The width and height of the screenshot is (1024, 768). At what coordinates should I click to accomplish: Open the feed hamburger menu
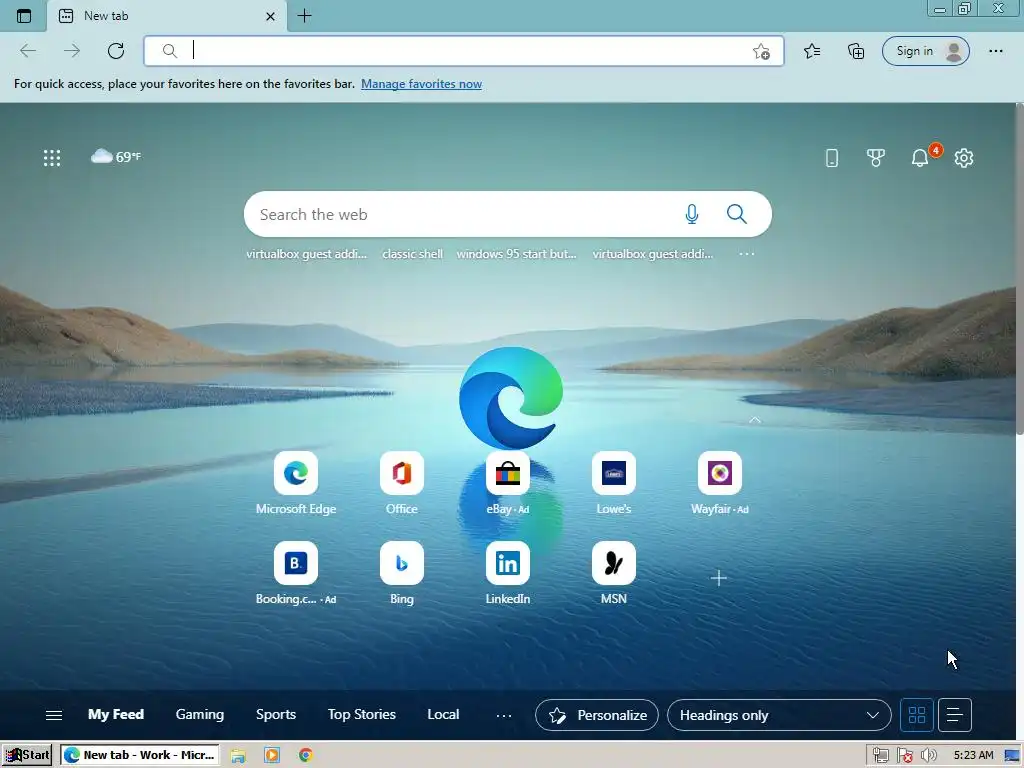(54, 715)
